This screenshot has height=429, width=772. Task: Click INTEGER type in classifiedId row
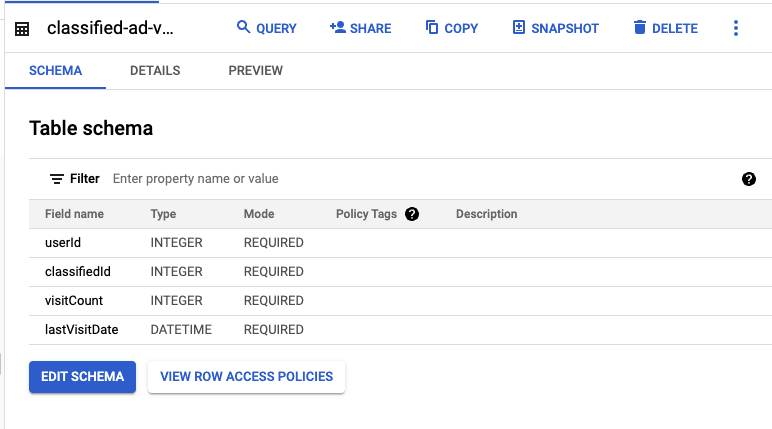[176, 271]
